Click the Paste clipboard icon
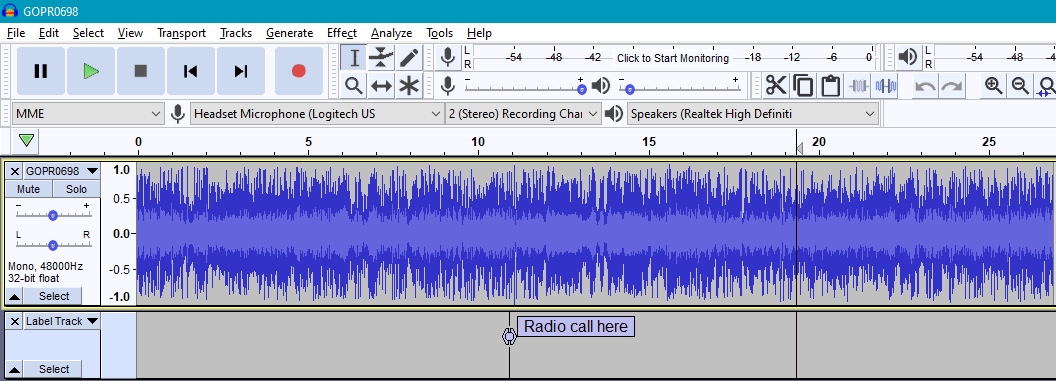 [831, 85]
